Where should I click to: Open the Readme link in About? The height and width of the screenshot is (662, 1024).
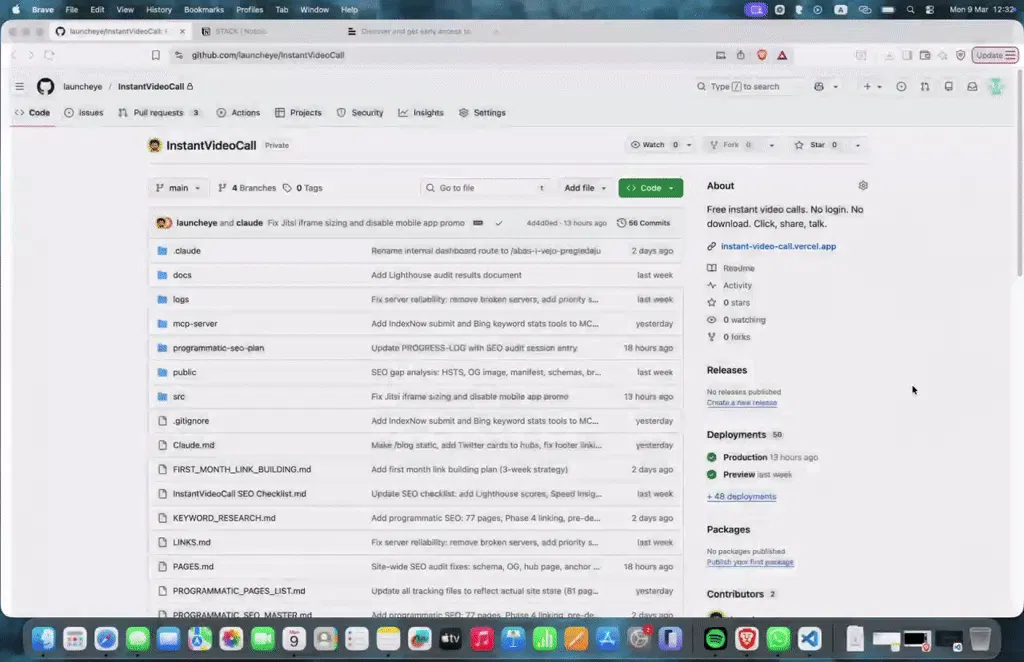click(x=739, y=268)
